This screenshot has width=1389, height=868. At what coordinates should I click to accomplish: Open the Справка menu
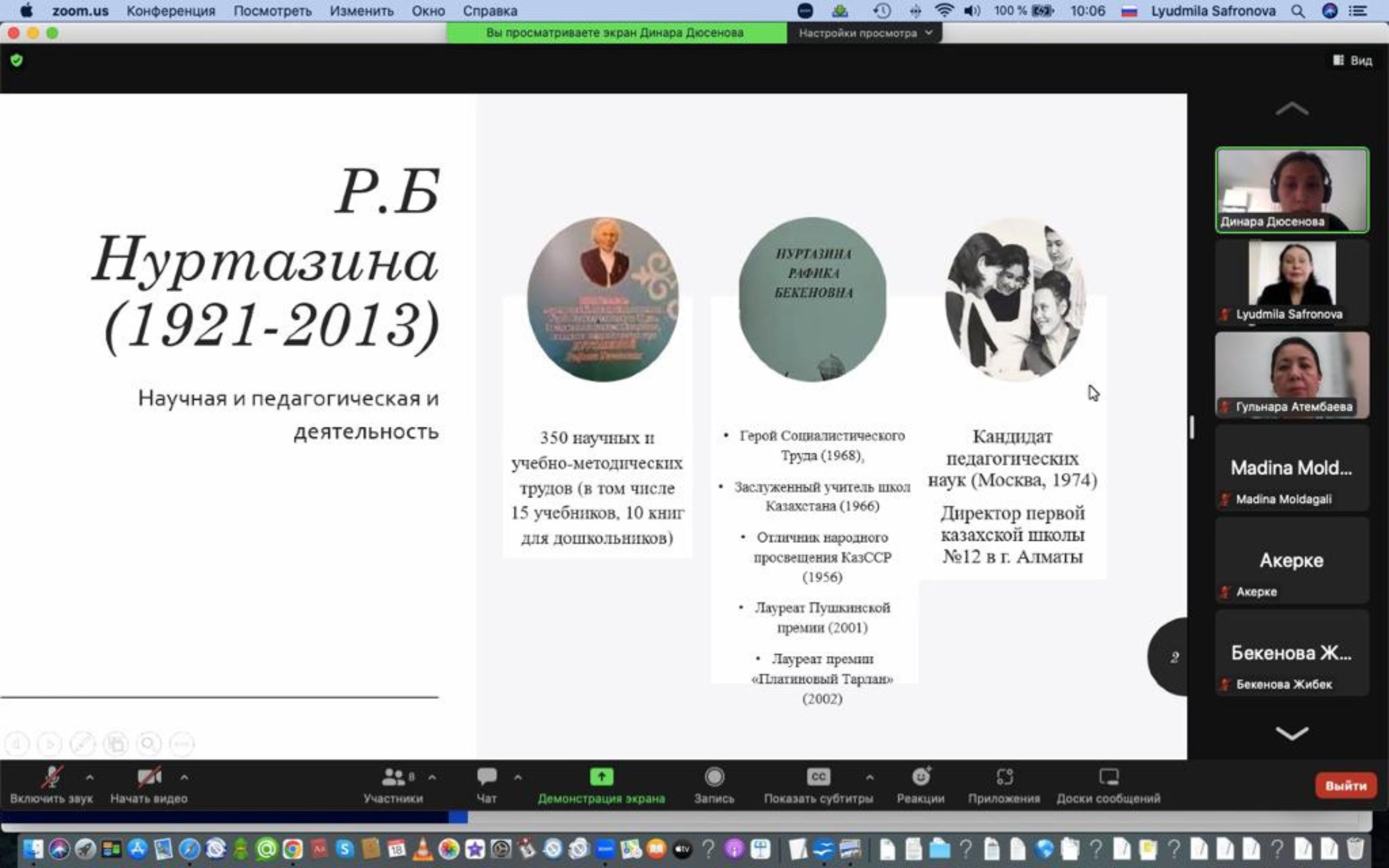(489, 11)
